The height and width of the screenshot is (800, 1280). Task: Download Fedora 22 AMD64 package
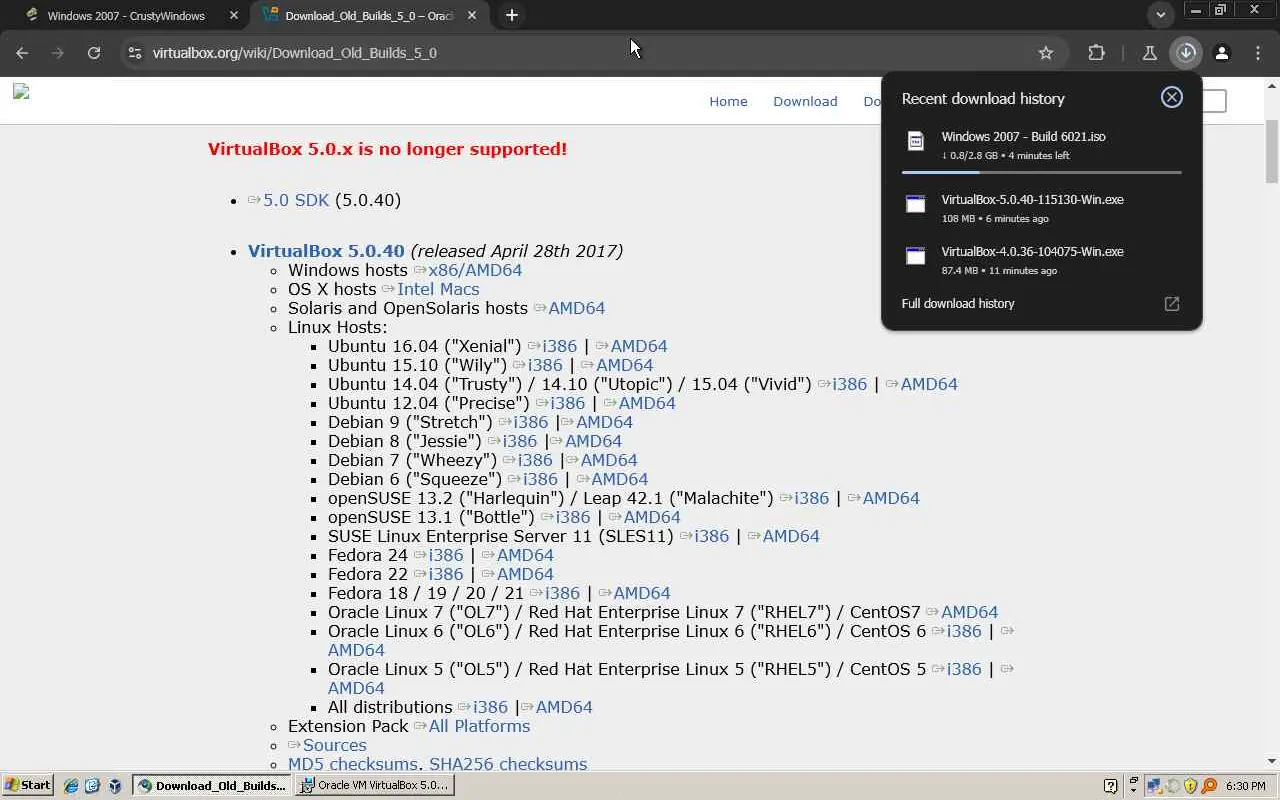[x=525, y=574]
